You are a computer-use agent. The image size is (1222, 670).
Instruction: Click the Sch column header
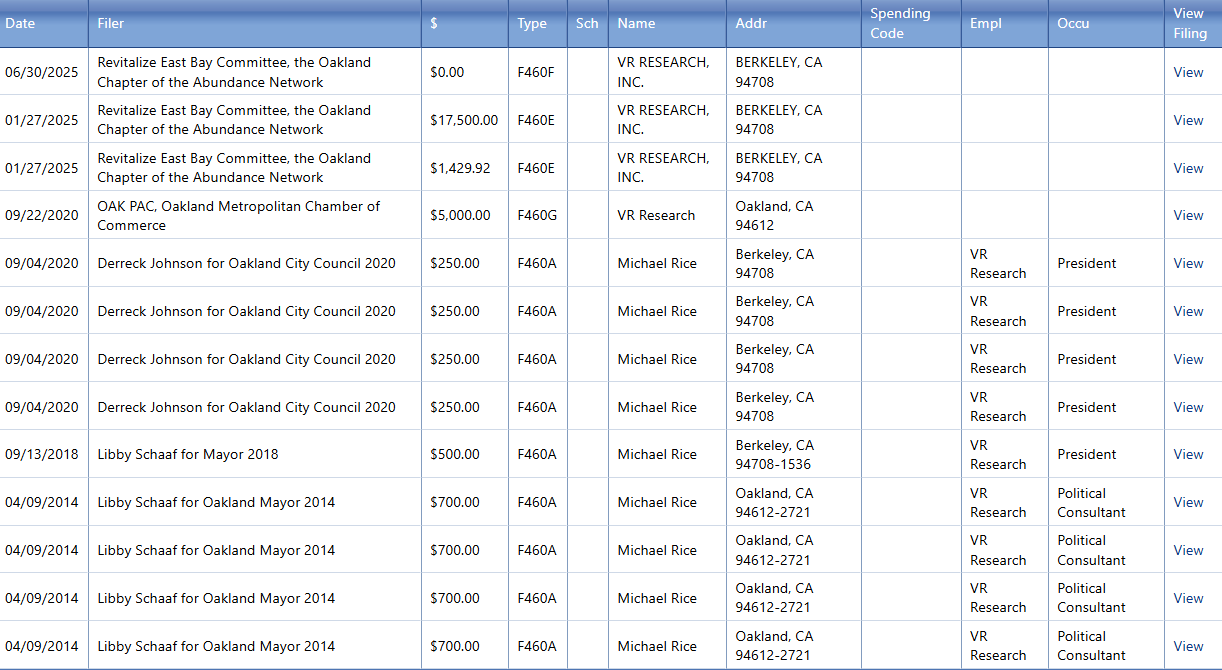[x=587, y=23]
